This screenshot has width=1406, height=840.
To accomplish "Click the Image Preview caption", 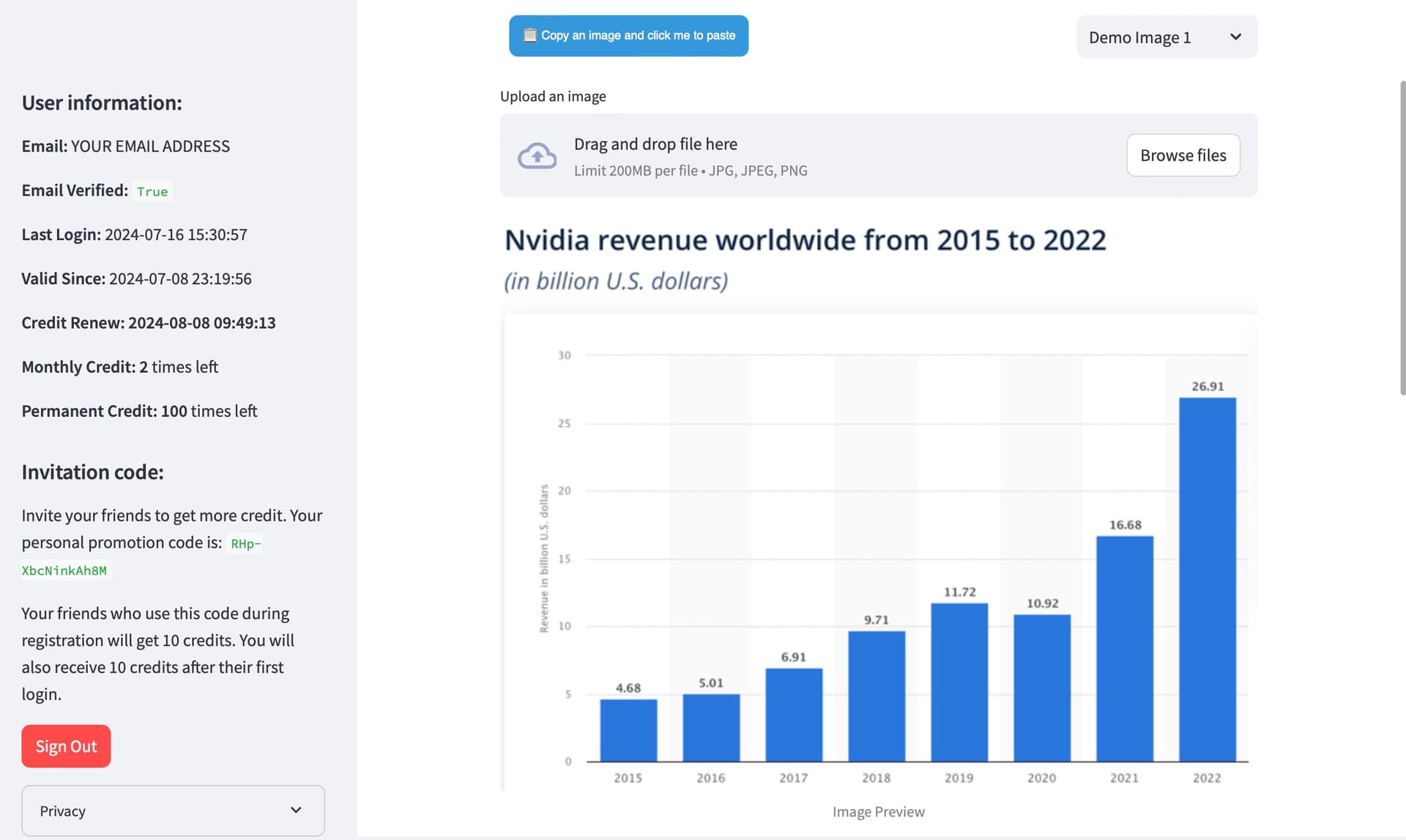I will [x=878, y=811].
